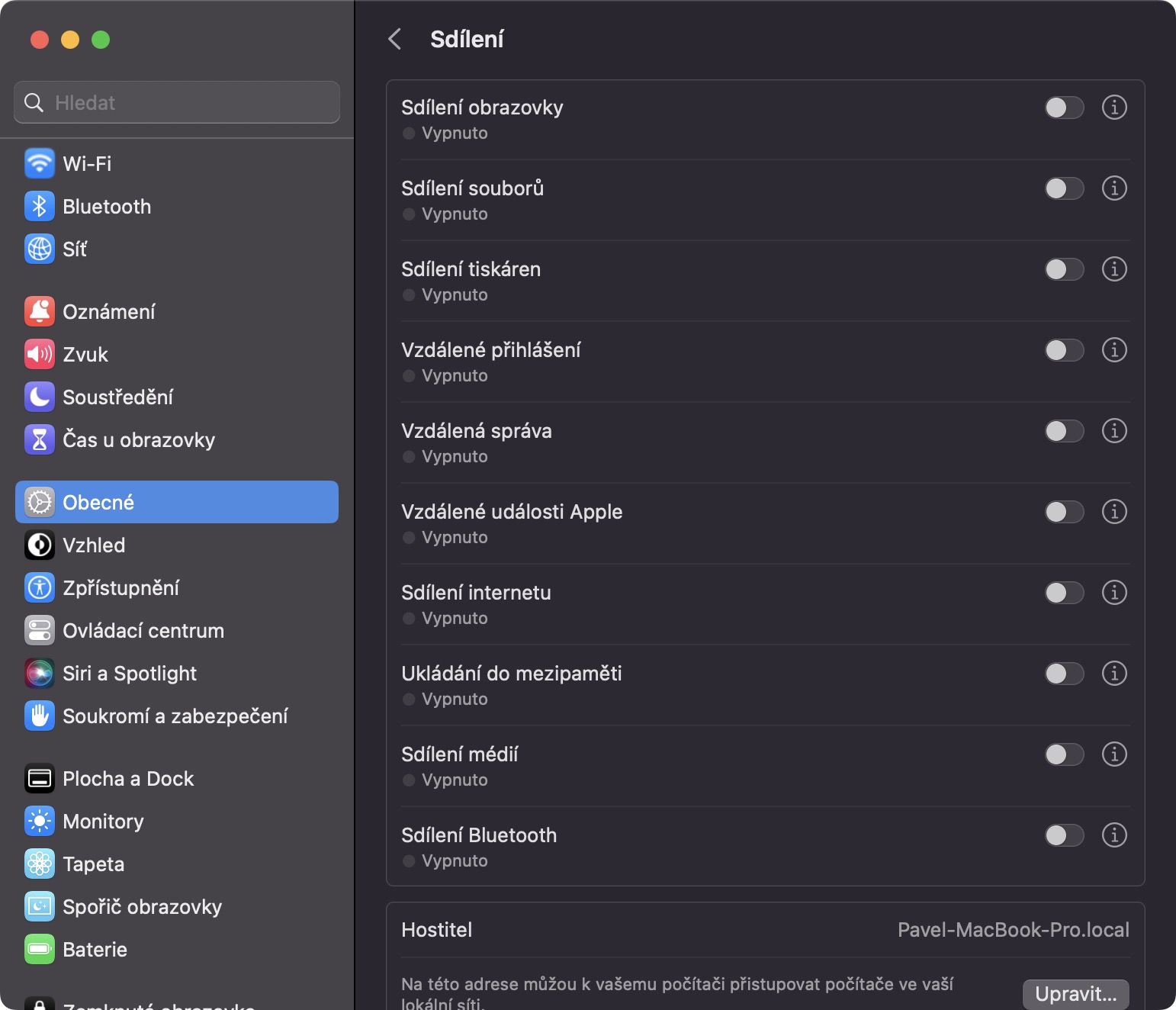Enable Sdílení Bluetooth switch
Image resolution: width=1176 pixels, height=1010 pixels.
1064,835
